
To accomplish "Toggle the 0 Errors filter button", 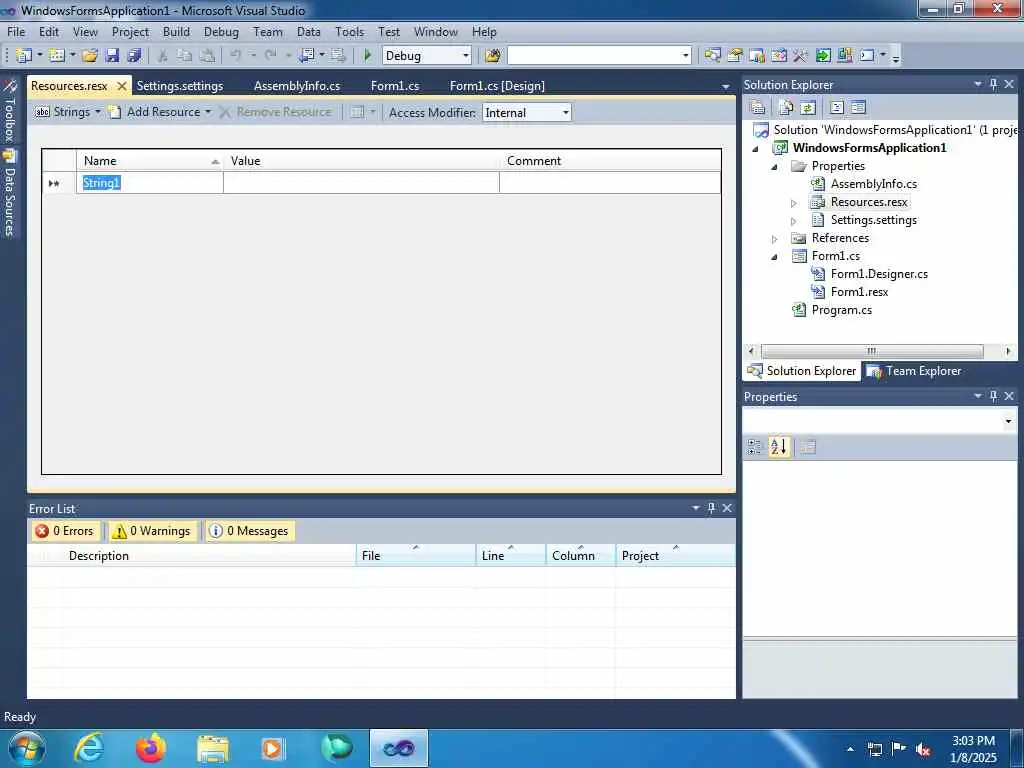I will point(65,531).
